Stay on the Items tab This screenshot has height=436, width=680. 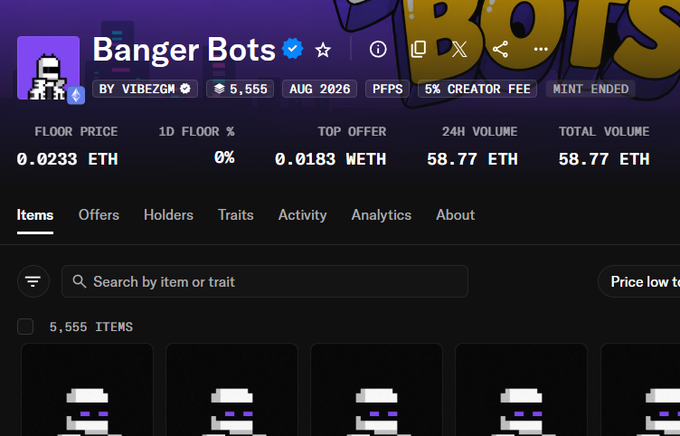pyautogui.click(x=35, y=215)
